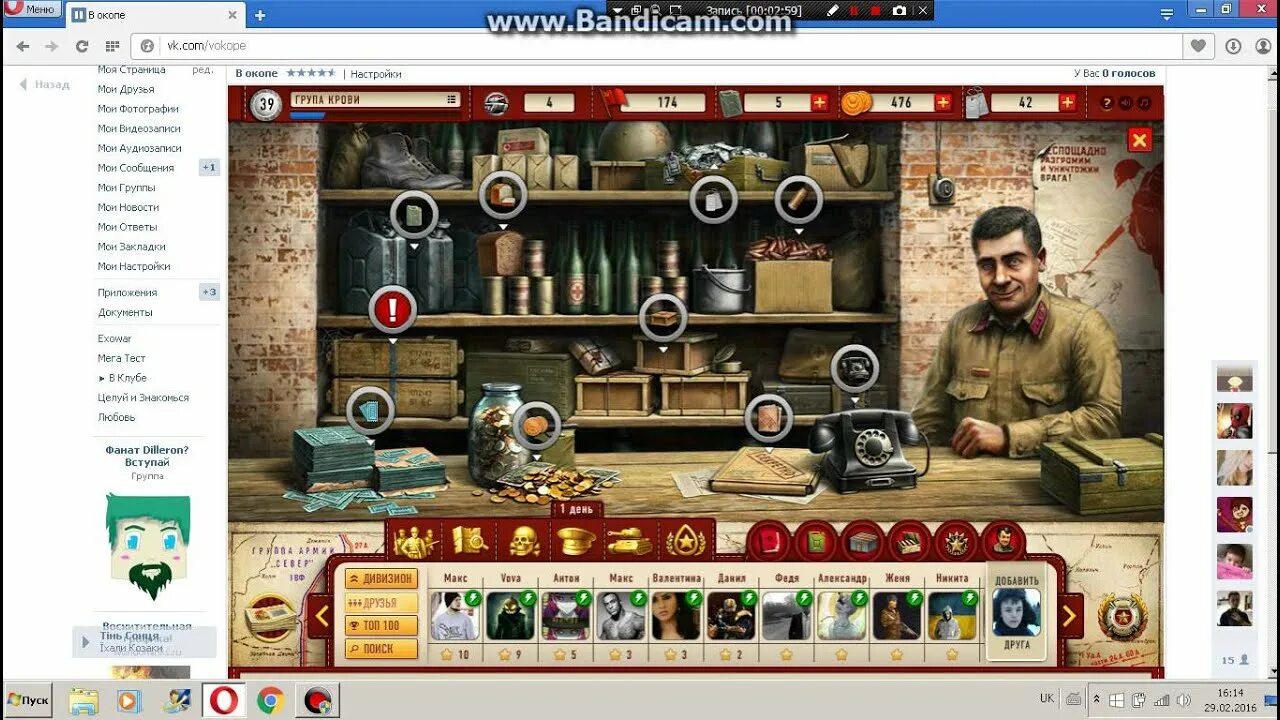Click the round green canister button
The width and height of the screenshot is (1280, 720).
coord(815,541)
